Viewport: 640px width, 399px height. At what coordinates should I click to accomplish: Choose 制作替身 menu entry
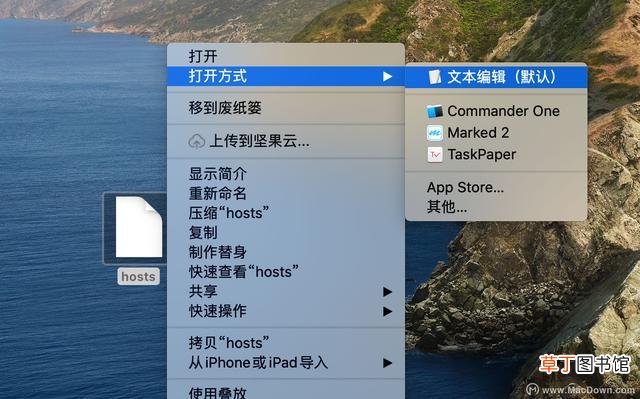pyautogui.click(x=286, y=252)
